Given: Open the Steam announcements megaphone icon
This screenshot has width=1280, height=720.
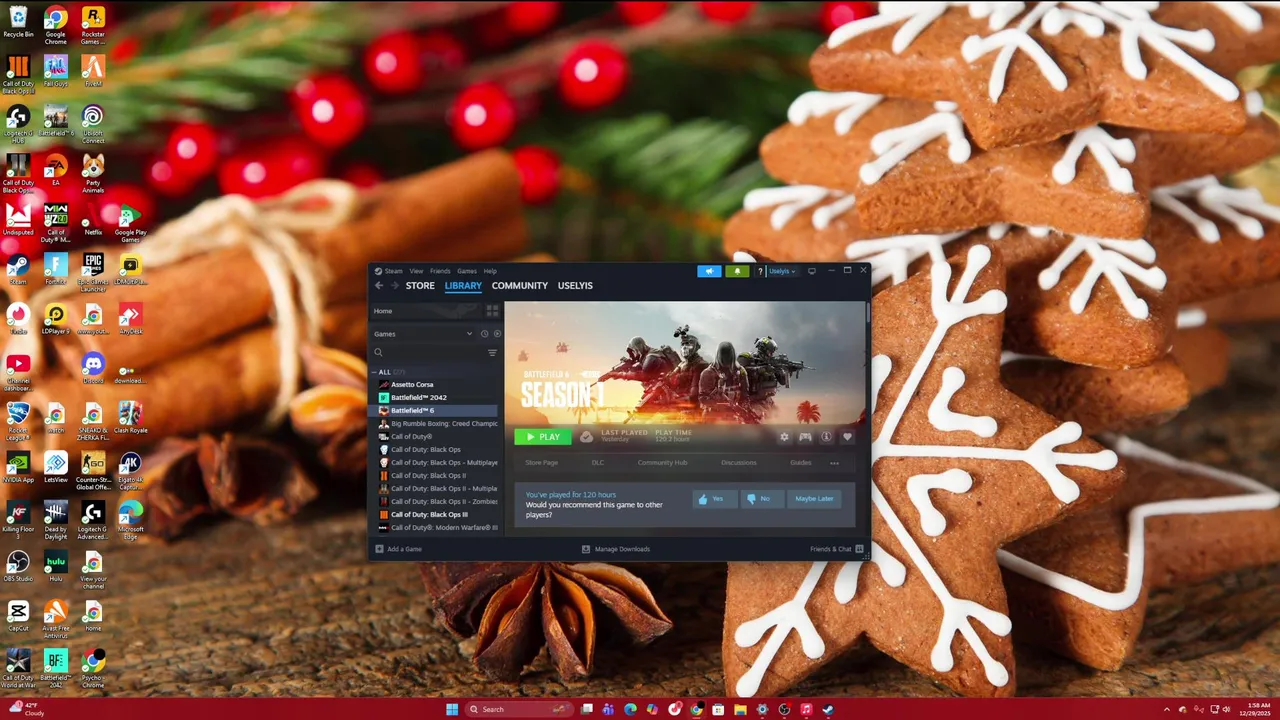Looking at the screenshot, I should pyautogui.click(x=709, y=271).
